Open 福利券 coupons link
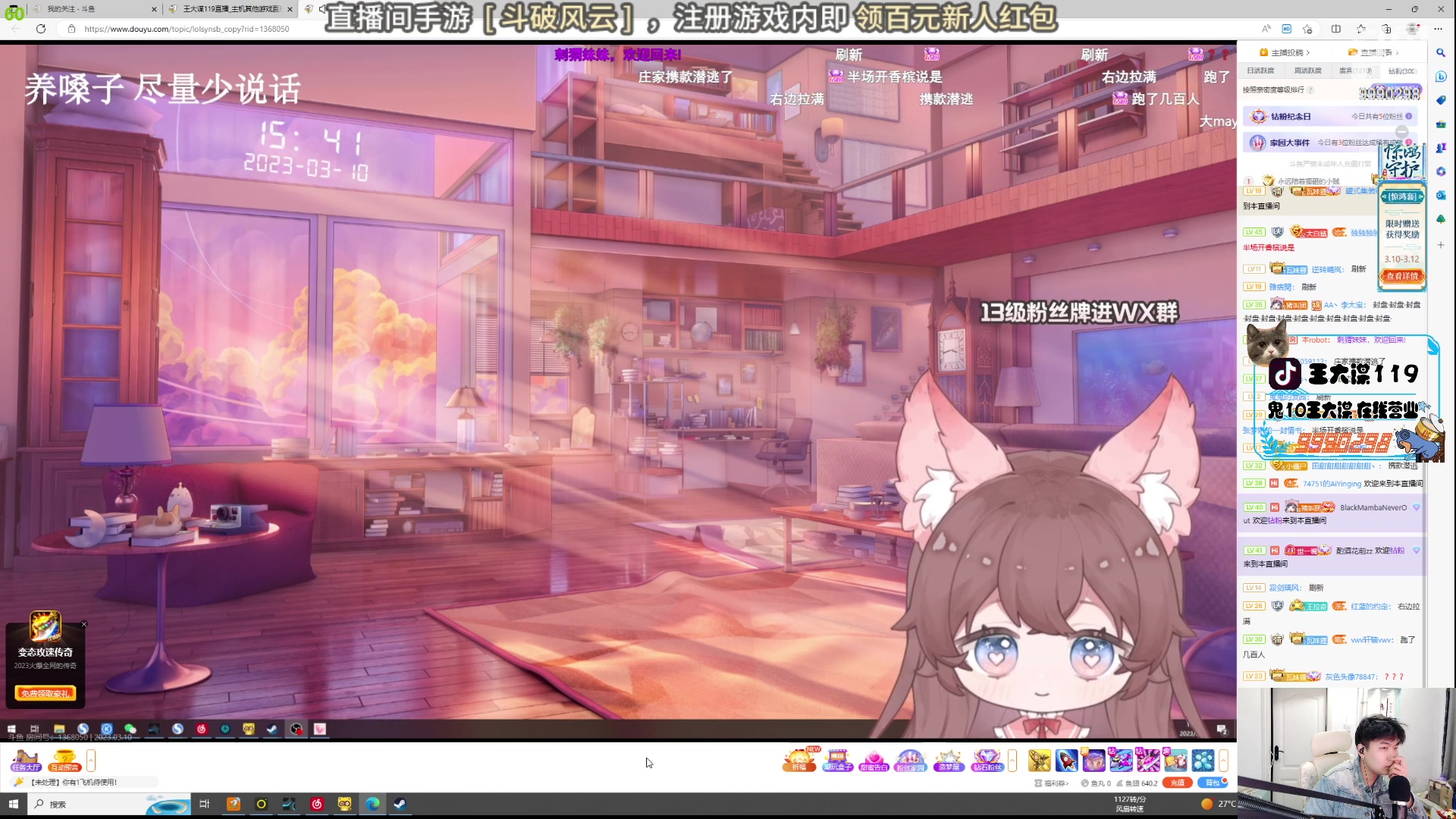1456x819 pixels. click(x=1052, y=783)
